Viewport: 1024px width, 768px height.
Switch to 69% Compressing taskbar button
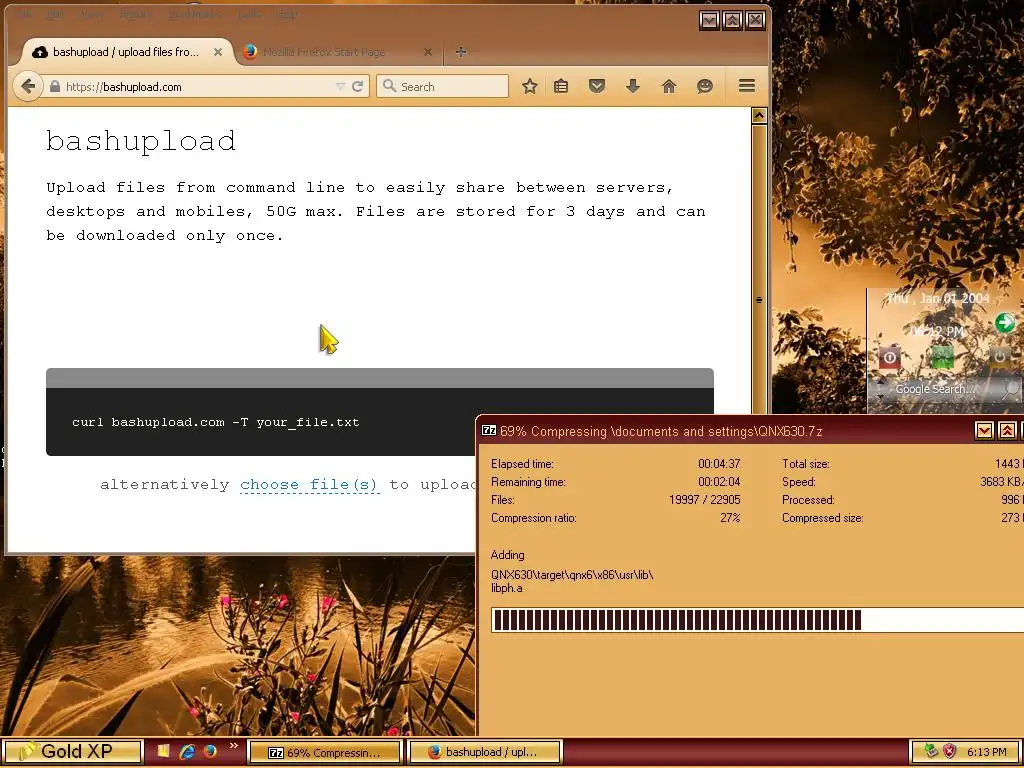point(325,752)
